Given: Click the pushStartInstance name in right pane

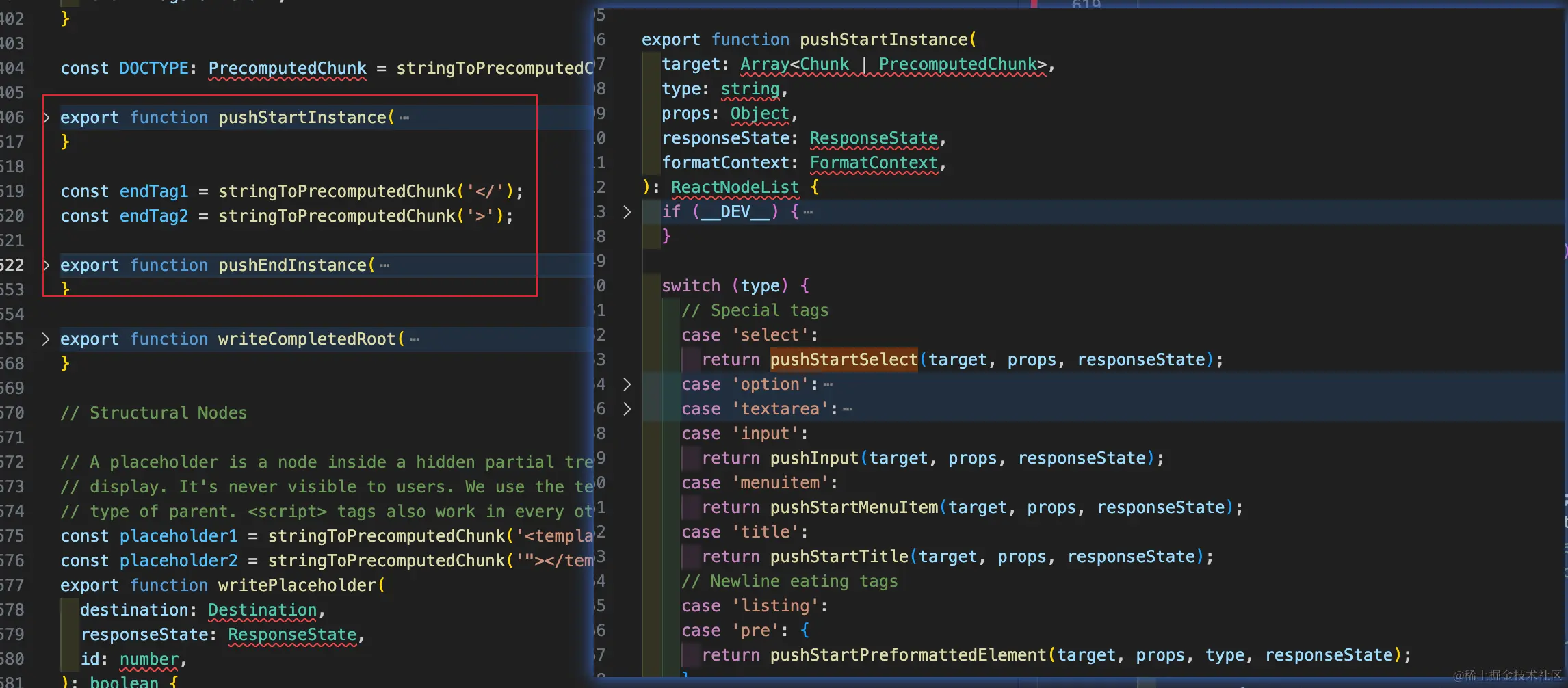Looking at the screenshot, I should (885, 40).
